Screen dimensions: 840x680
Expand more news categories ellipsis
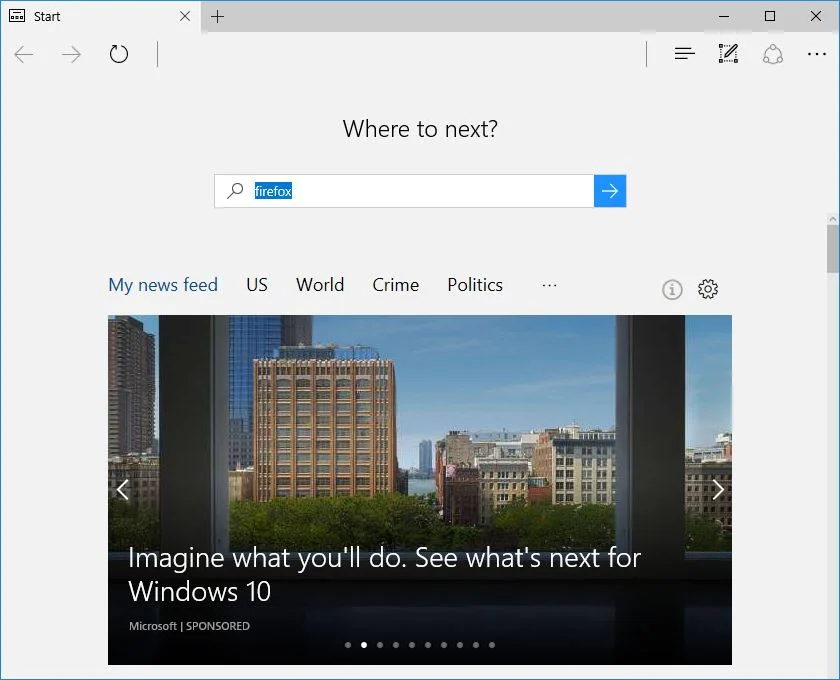(x=549, y=285)
